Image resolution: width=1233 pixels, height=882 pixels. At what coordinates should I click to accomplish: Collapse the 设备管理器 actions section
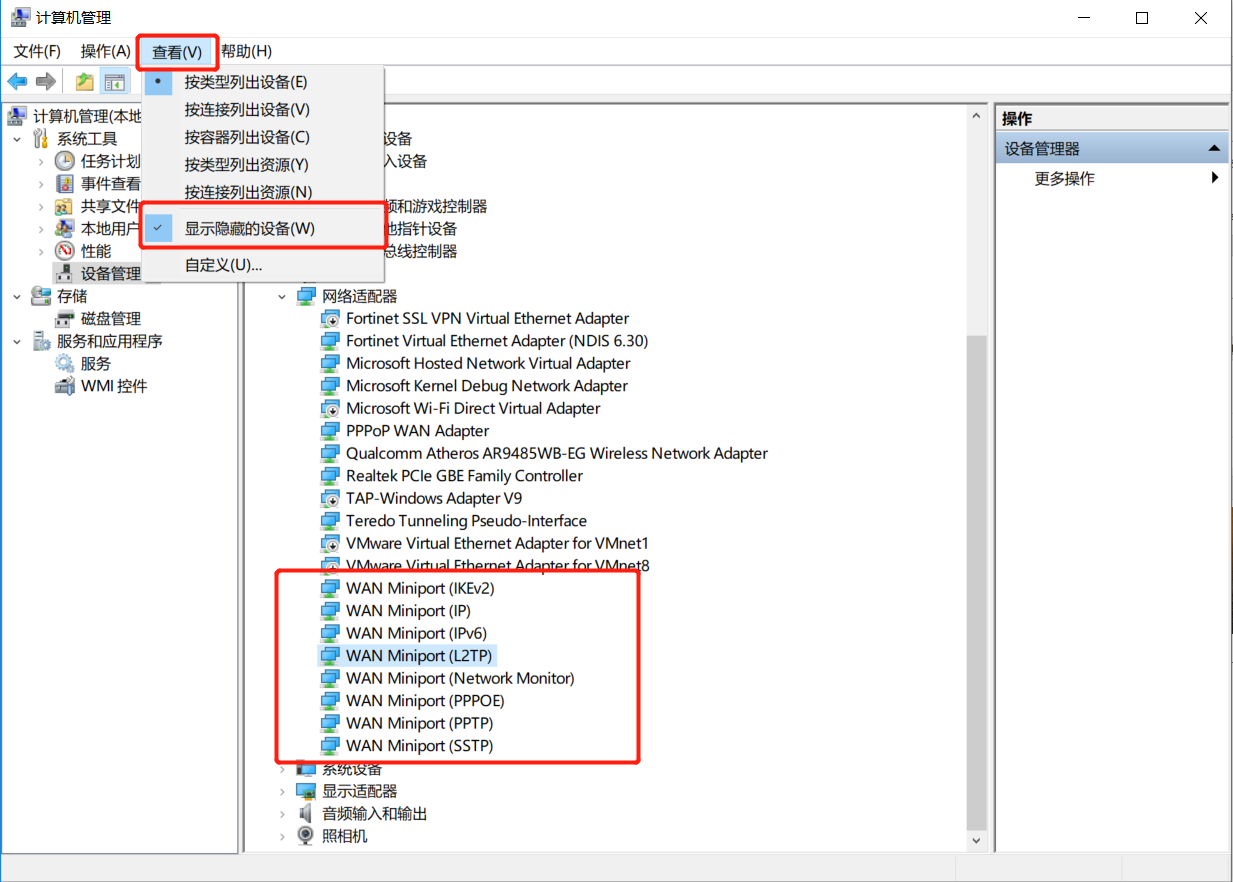[1214, 148]
